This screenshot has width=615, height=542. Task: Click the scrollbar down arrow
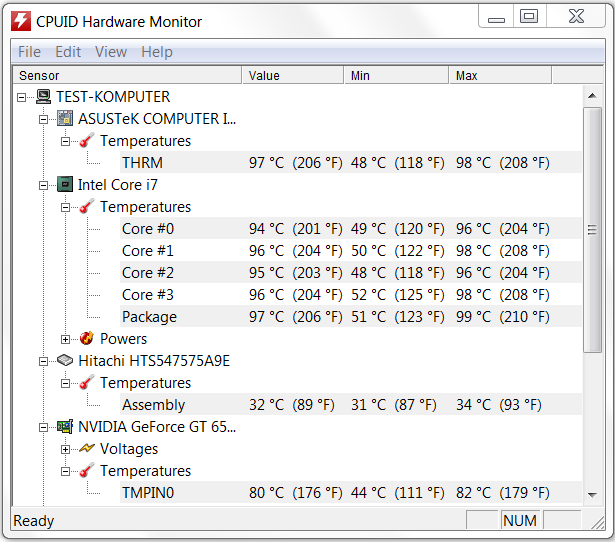592,495
